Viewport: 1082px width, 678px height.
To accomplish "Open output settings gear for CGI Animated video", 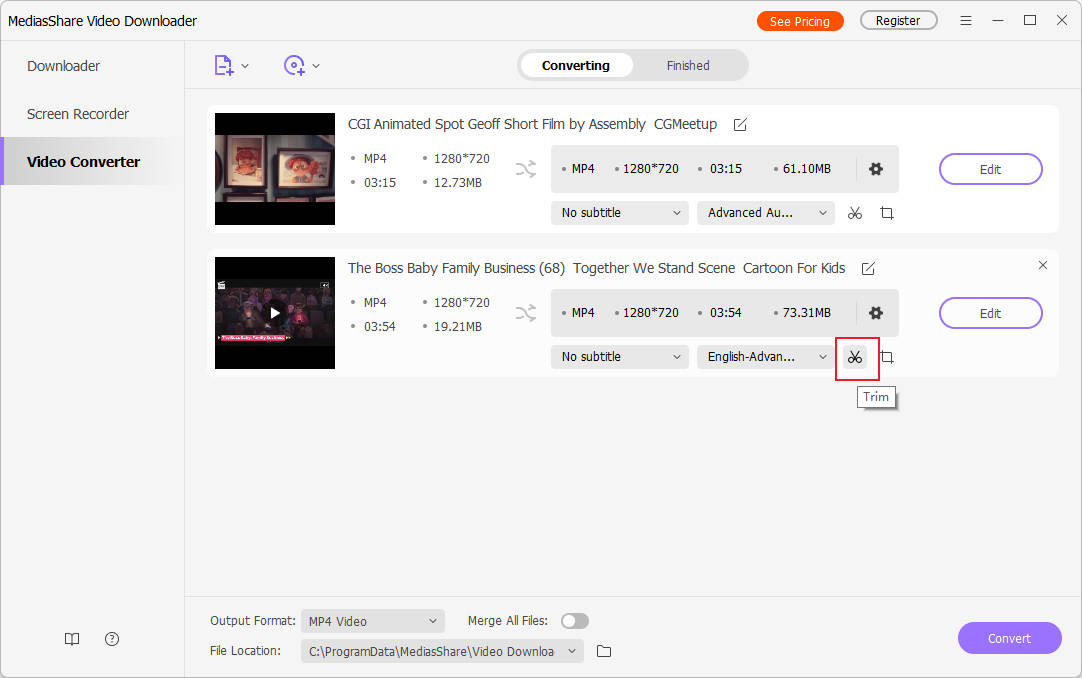I will tap(876, 169).
